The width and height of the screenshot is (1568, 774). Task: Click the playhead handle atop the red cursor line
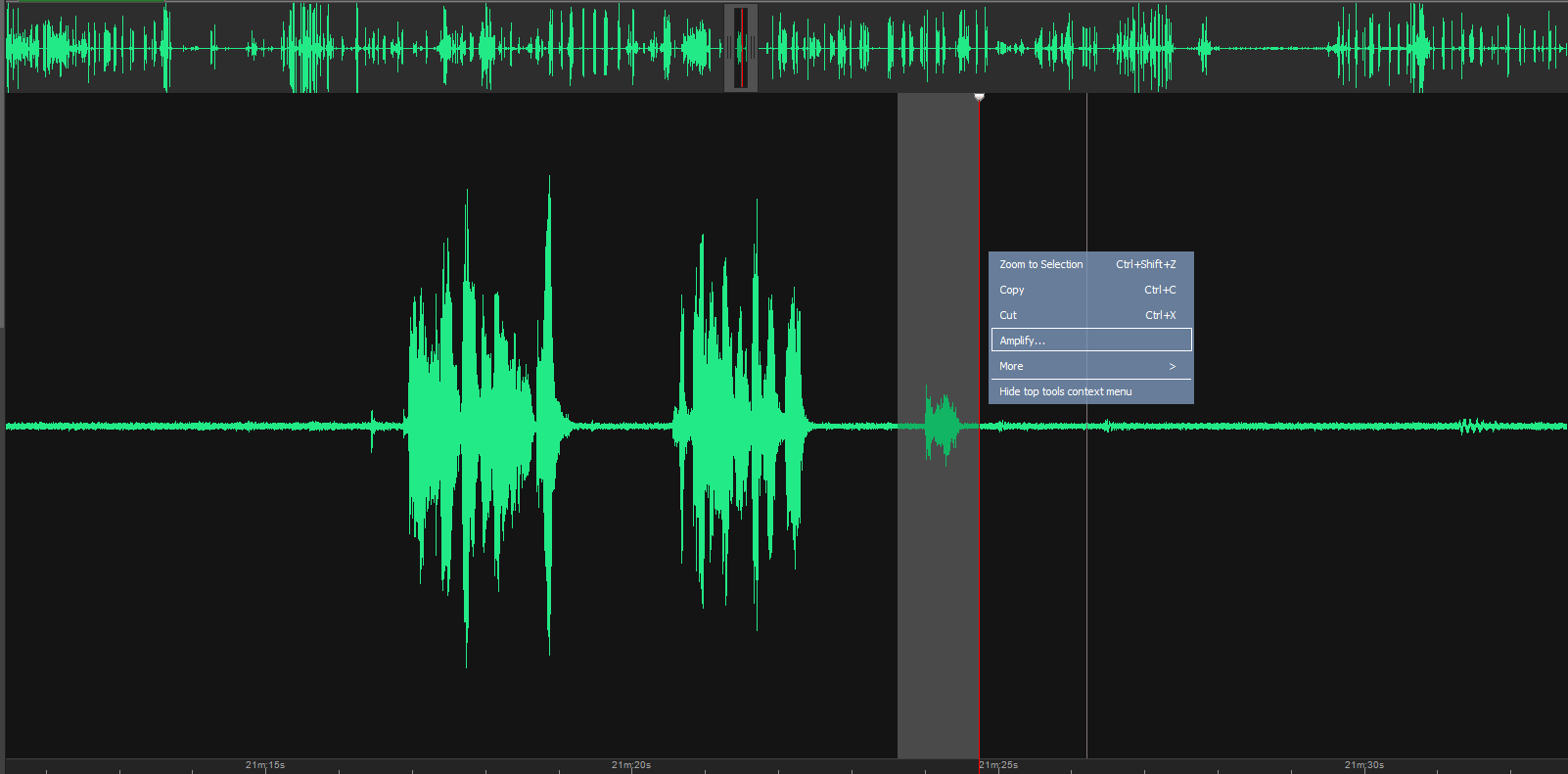[x=979, y=97]
